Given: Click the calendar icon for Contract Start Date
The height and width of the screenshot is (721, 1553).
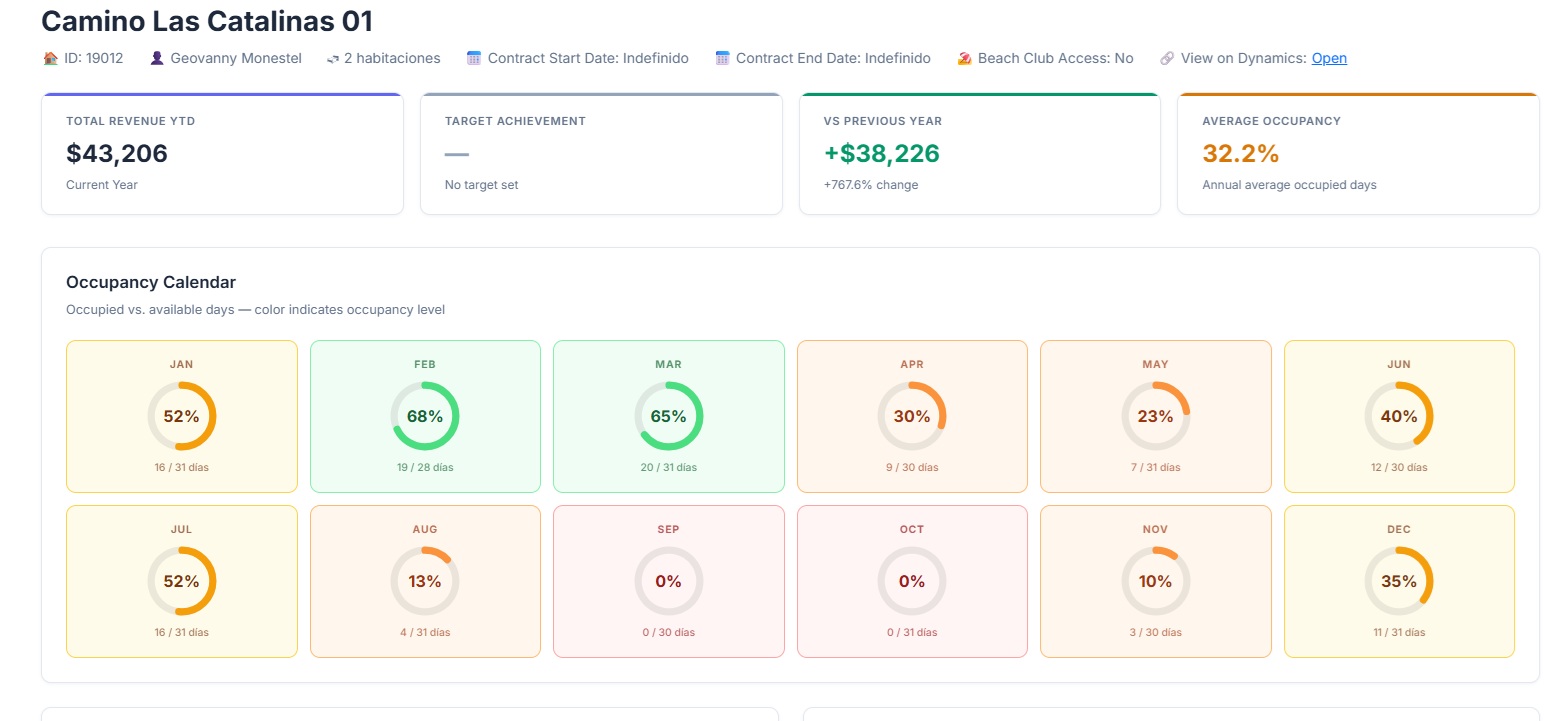Looking at the screenshot, I should (474, 59).
